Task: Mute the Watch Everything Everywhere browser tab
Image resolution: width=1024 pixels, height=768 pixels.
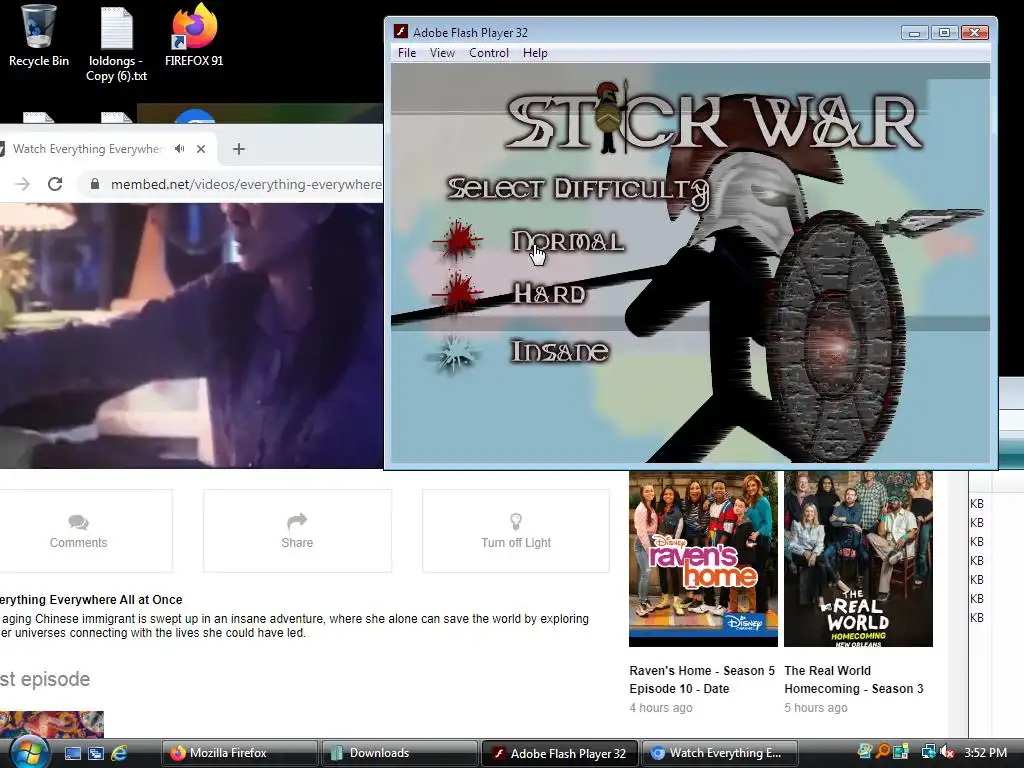Action: [x=179, y=149]
